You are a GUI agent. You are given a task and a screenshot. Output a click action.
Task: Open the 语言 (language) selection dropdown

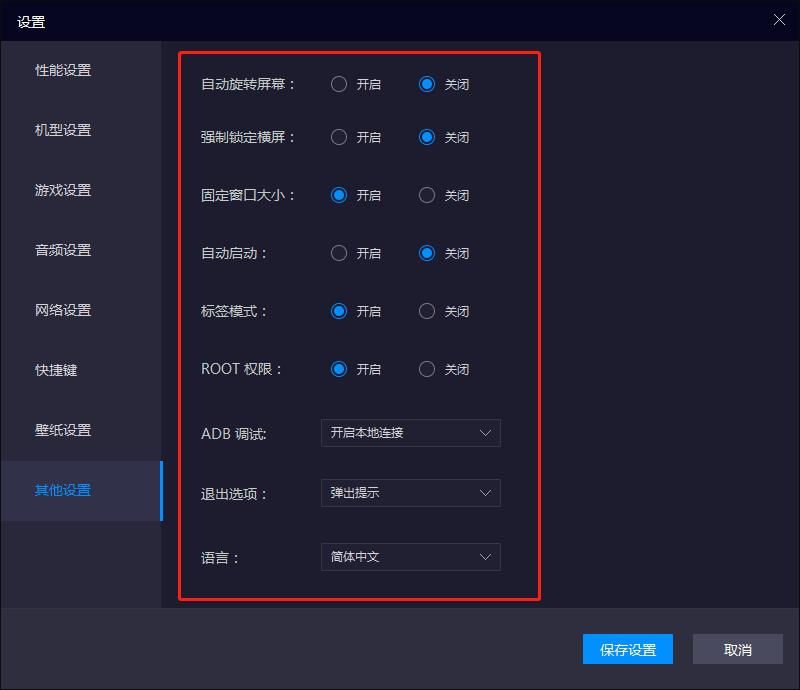click(x=410, y=557)
